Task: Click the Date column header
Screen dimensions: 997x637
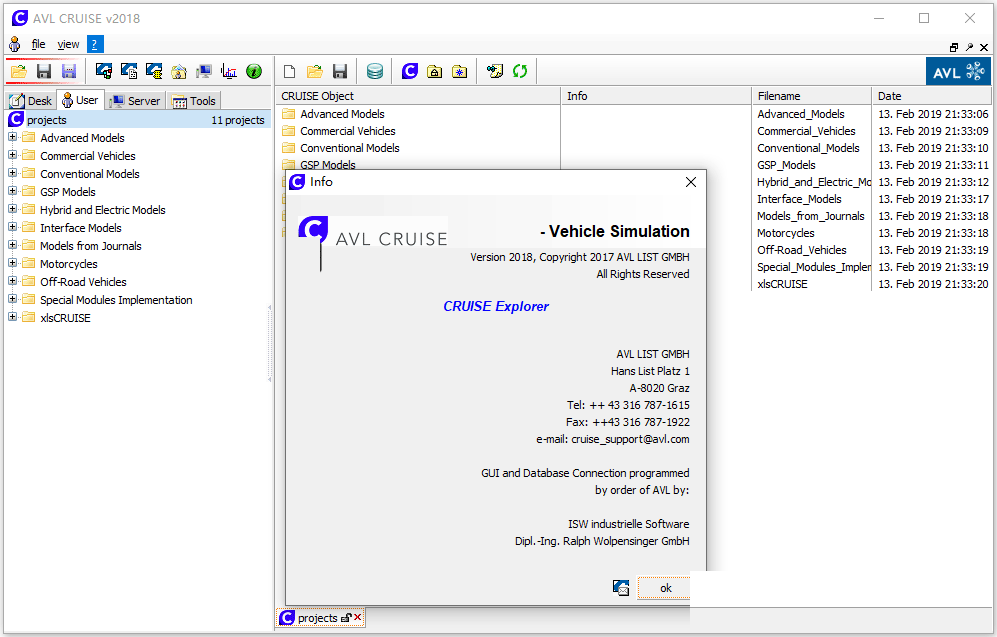Action: pos(932,96)
